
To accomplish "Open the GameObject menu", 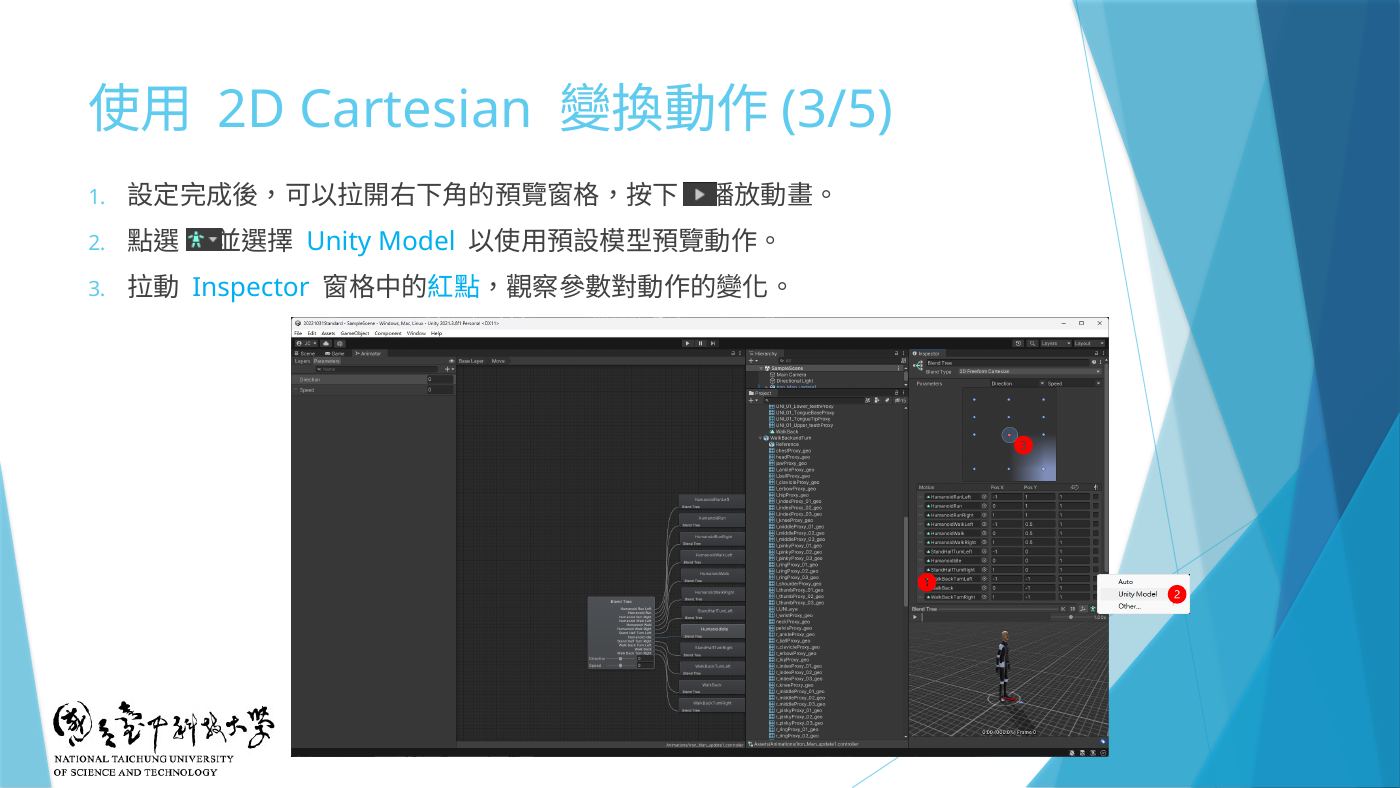I will [x=354, y=333].
